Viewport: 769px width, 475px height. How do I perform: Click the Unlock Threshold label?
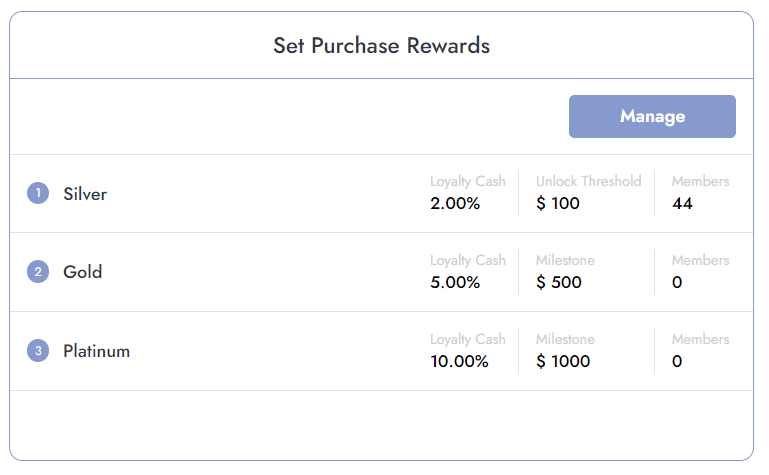[x=588, y=181]
